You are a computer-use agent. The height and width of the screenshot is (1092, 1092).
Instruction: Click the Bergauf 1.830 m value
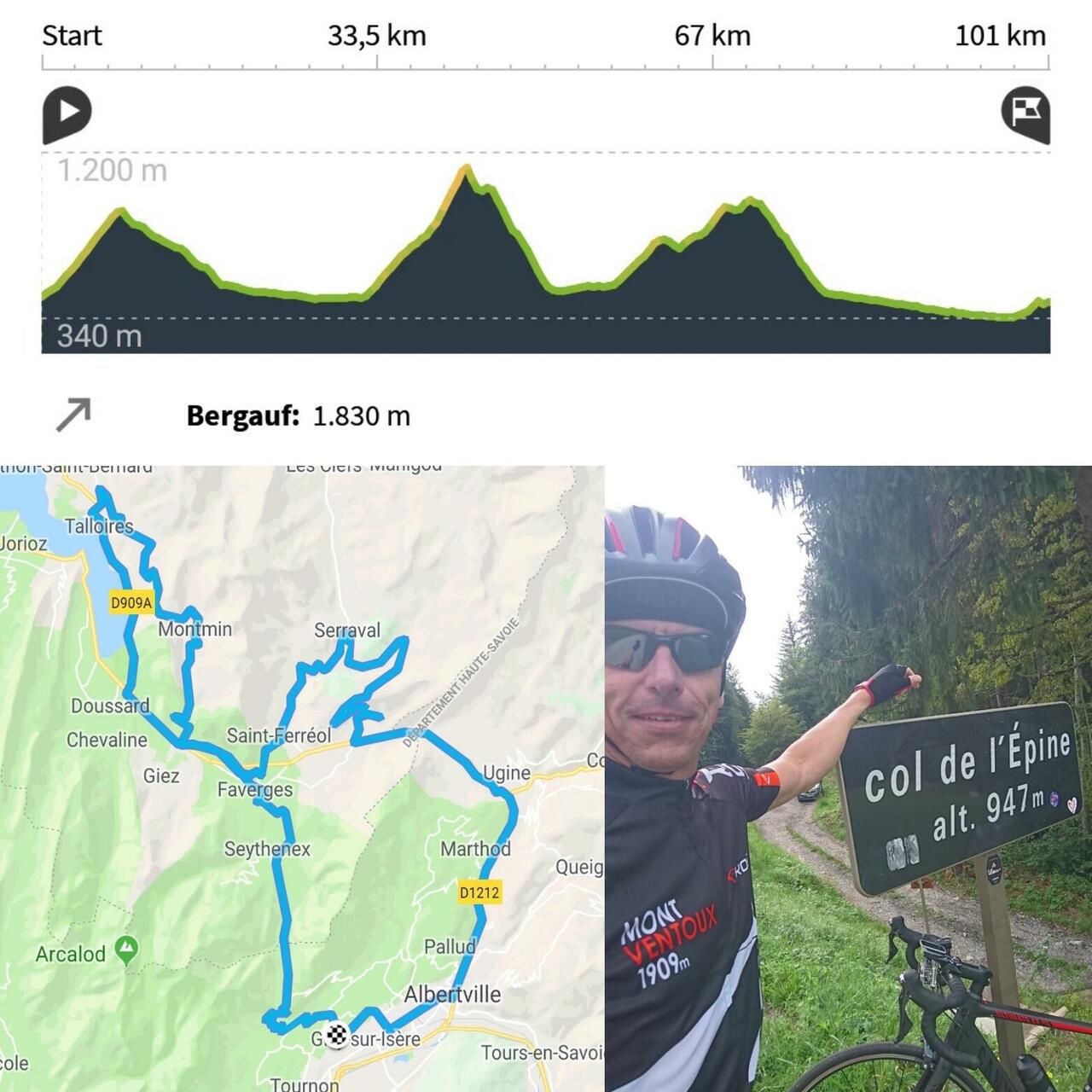362,416
